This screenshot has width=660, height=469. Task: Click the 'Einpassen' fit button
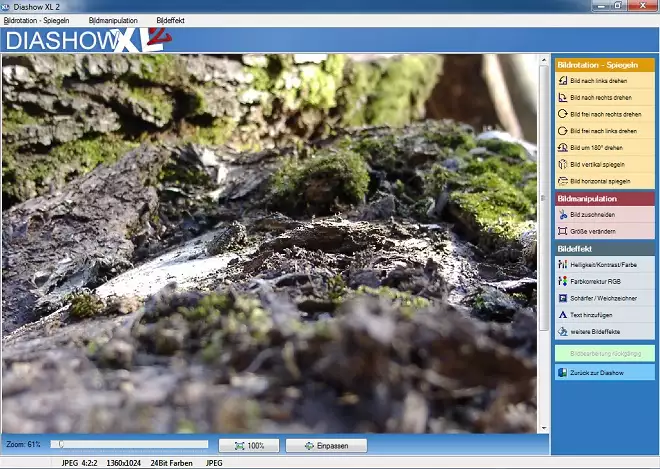tap(326, 445)
